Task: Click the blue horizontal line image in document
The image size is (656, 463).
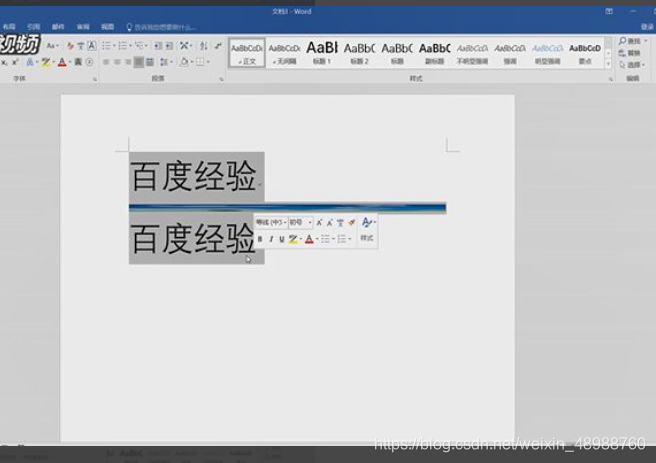Action: (287, 207)
